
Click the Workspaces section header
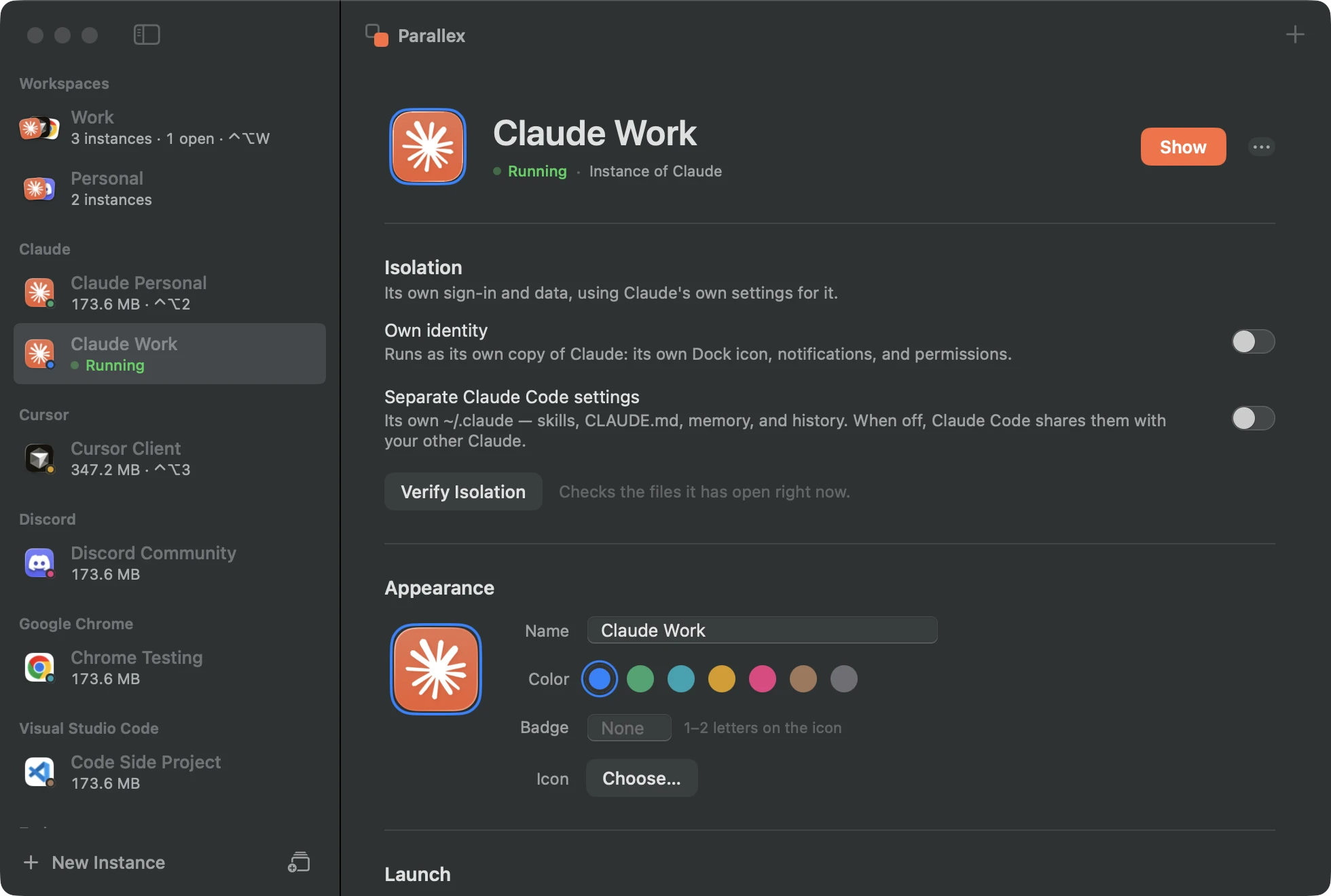[65, 83]
